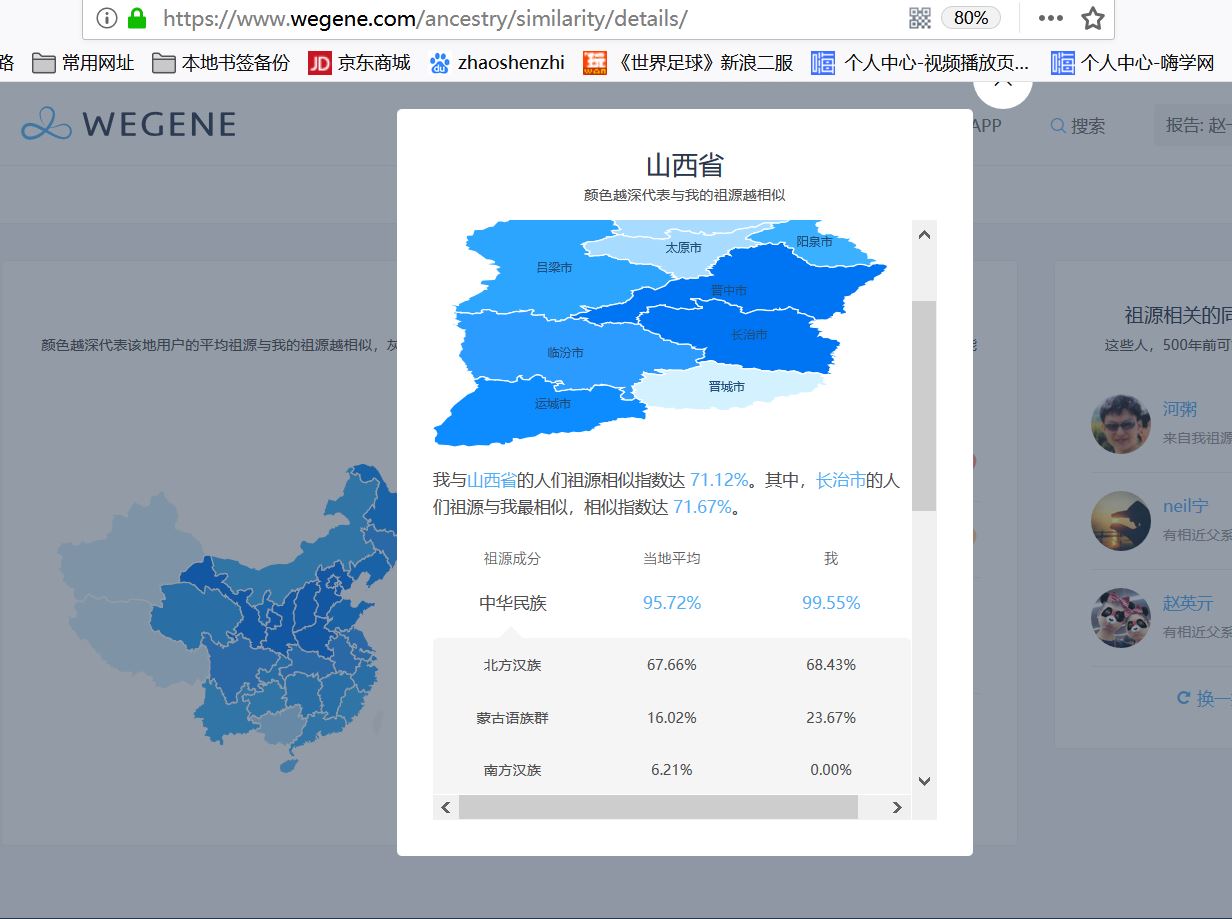
Task: Click the 99.55% my value
Action: [831, 603]
